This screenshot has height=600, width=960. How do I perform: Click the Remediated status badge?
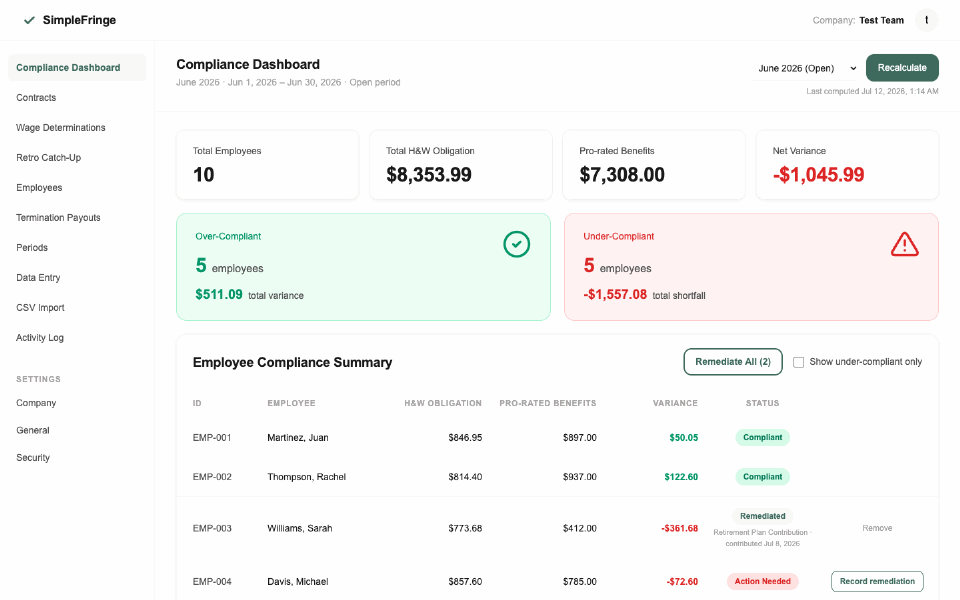tap(762, 516)
